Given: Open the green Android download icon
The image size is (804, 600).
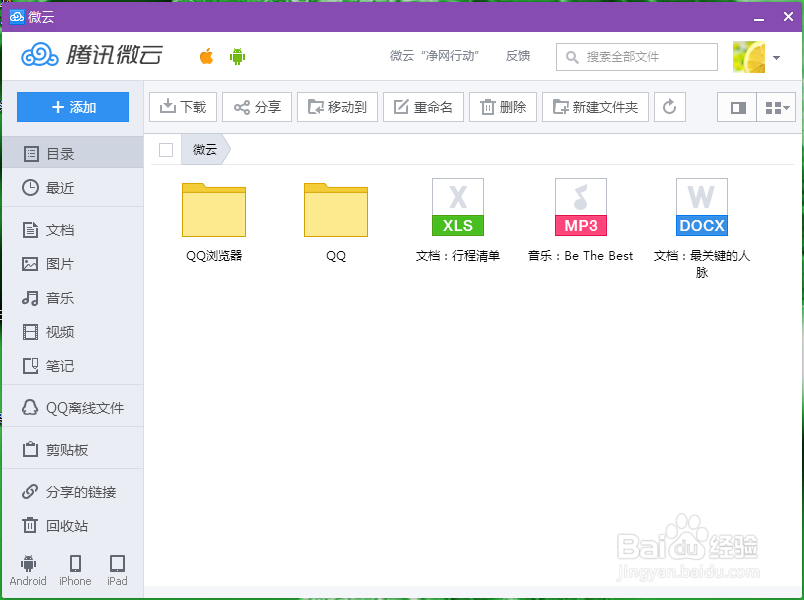Looking at the screenshot, I should tap(237, 56).
